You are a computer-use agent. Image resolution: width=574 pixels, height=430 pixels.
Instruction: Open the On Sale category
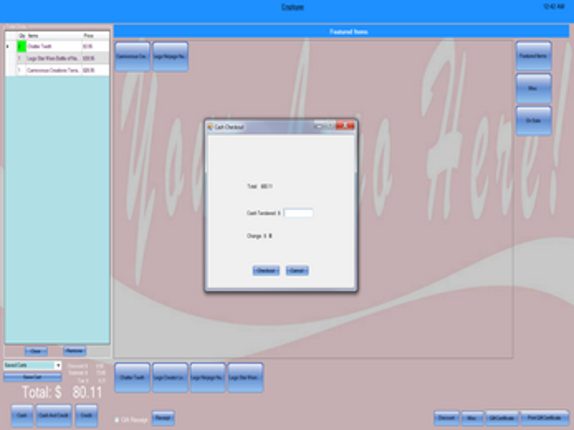point(533,121)
